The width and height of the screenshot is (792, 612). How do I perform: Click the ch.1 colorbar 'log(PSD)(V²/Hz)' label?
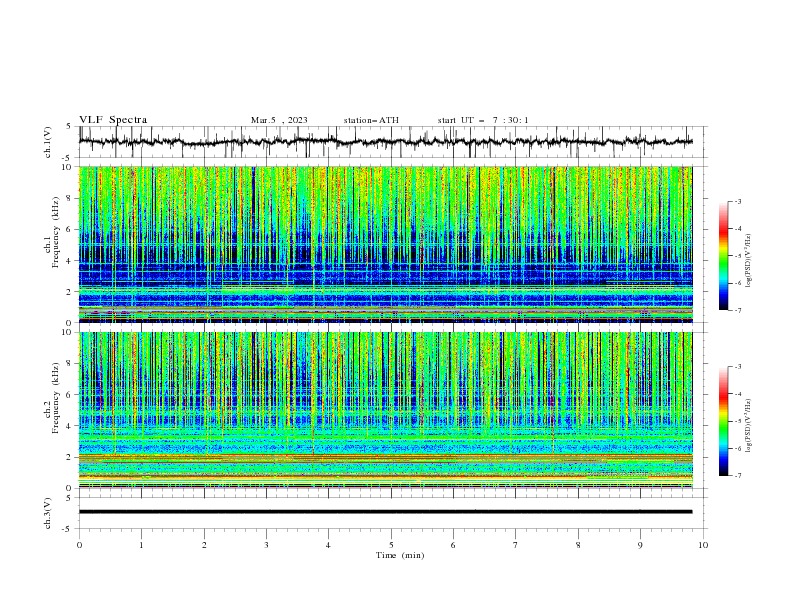pos(749,261)
